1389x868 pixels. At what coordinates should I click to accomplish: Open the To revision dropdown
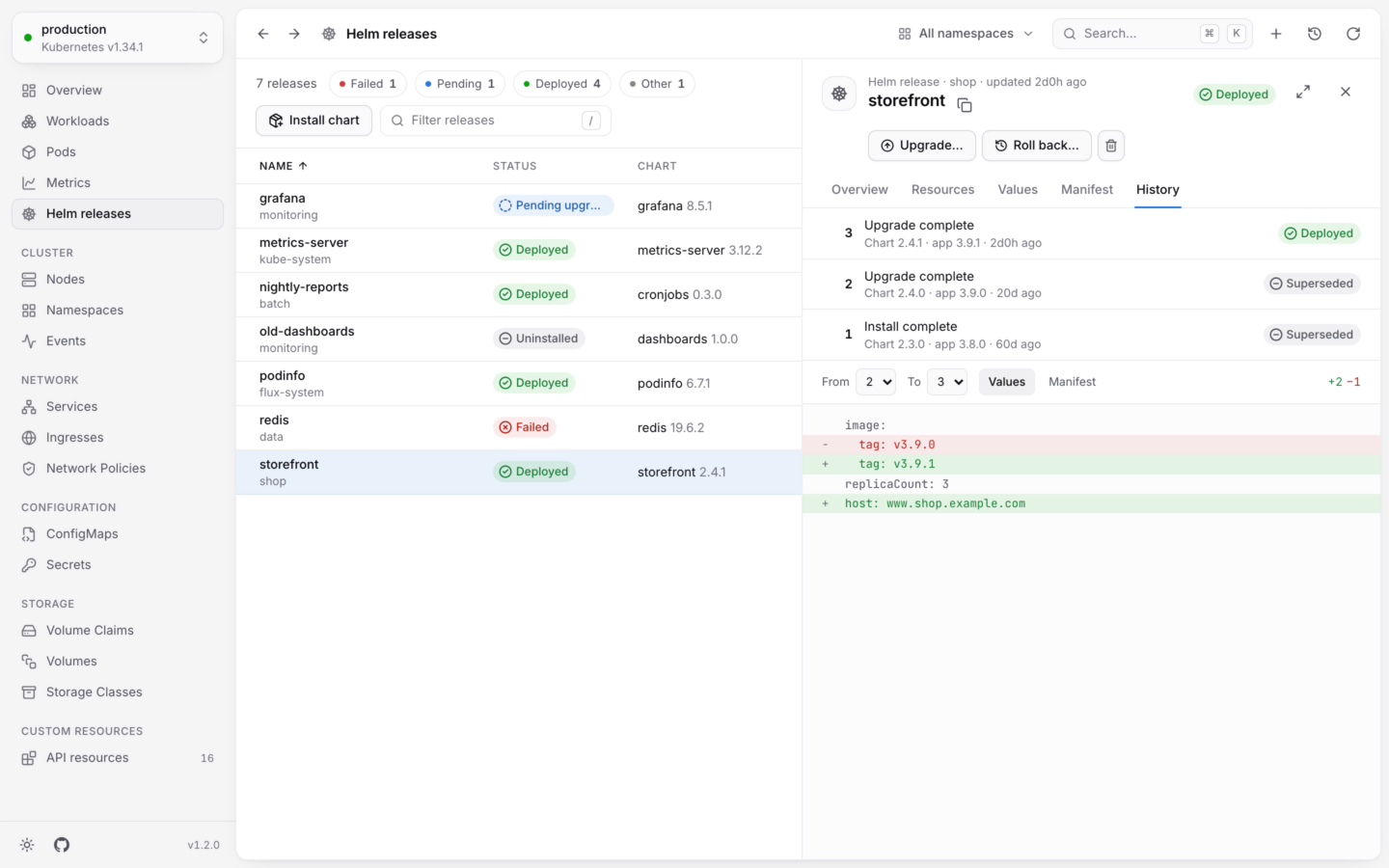[x=947, y=382]
